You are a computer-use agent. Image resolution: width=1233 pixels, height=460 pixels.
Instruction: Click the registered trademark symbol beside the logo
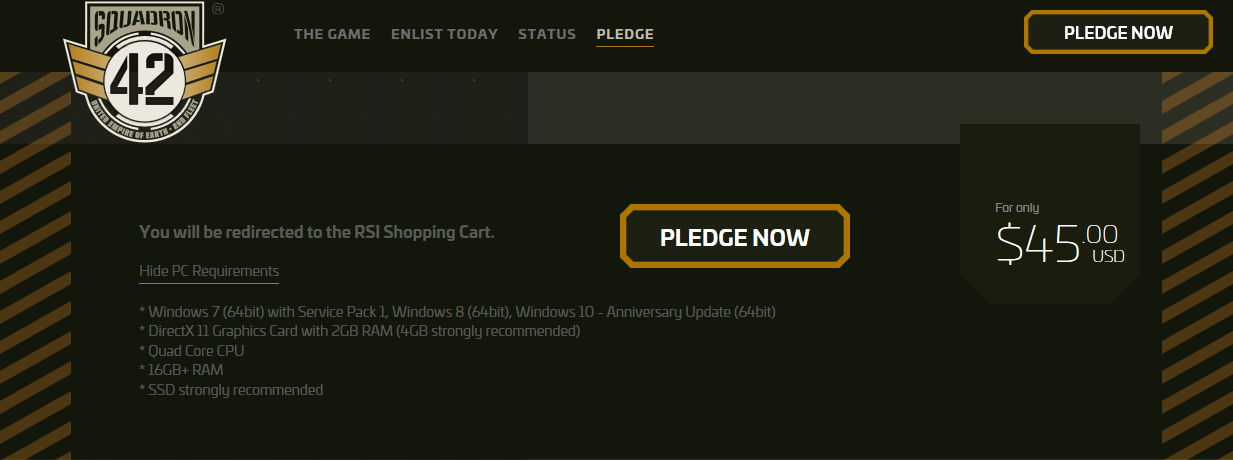tap(218, 8)
